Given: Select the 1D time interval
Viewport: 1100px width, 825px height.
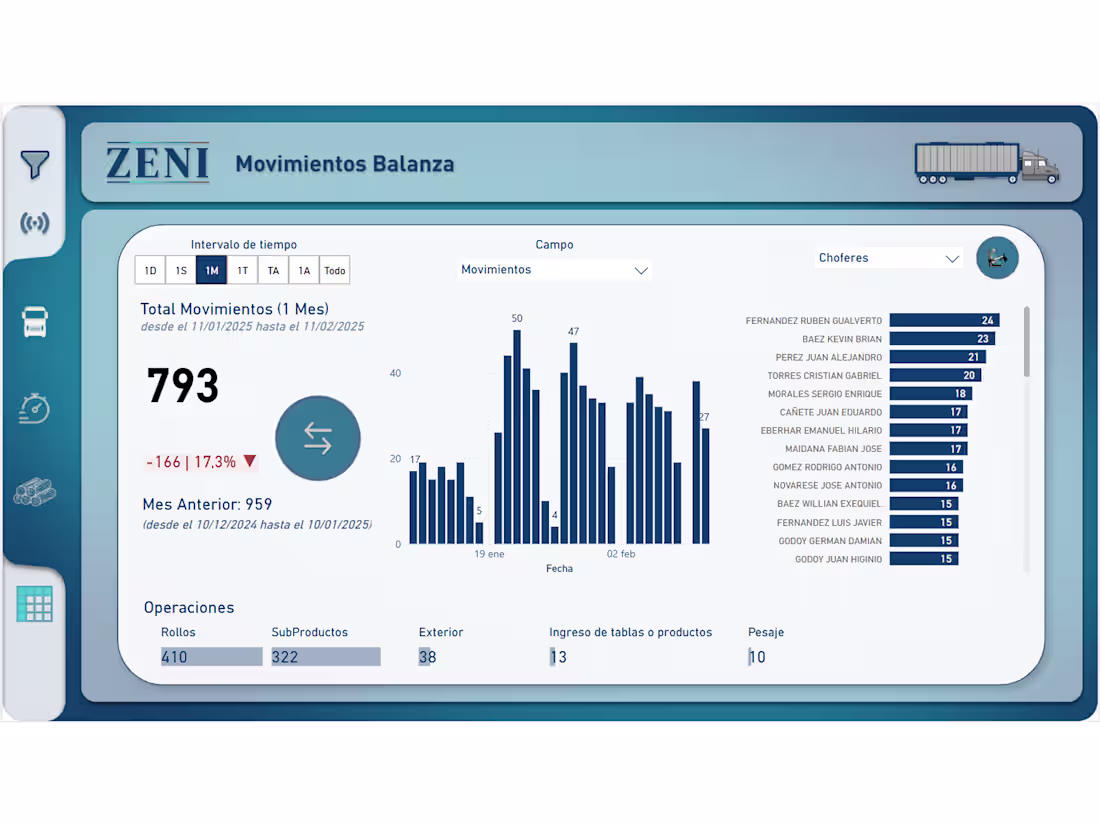Looking at the screenshot, I should tap(150, 269).
